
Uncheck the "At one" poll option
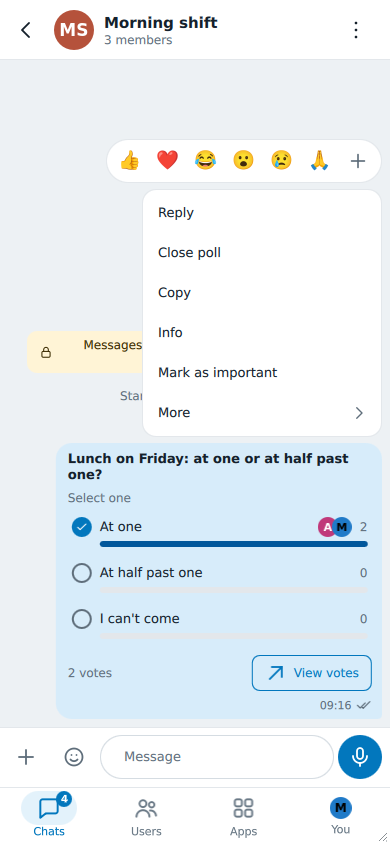tap(82, 527)
